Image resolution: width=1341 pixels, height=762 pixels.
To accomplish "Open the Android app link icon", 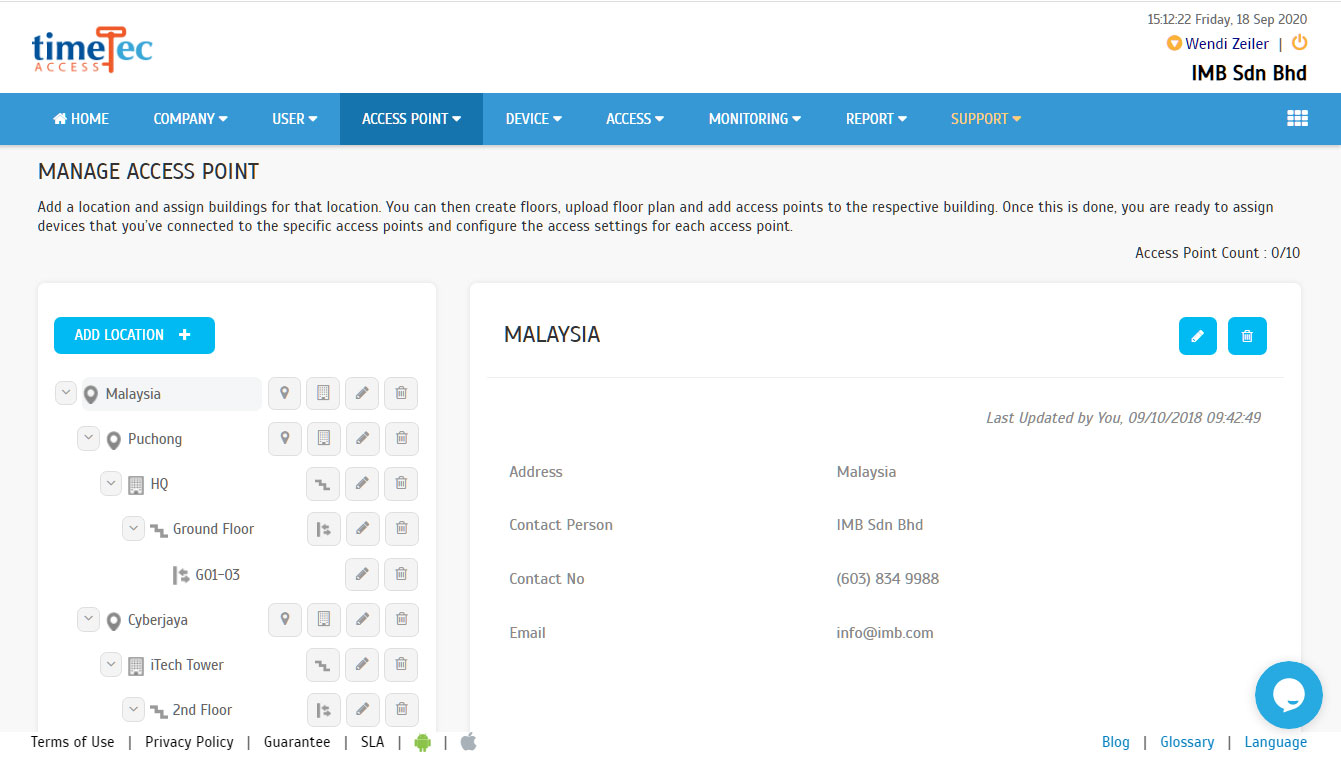I will 422,742.
